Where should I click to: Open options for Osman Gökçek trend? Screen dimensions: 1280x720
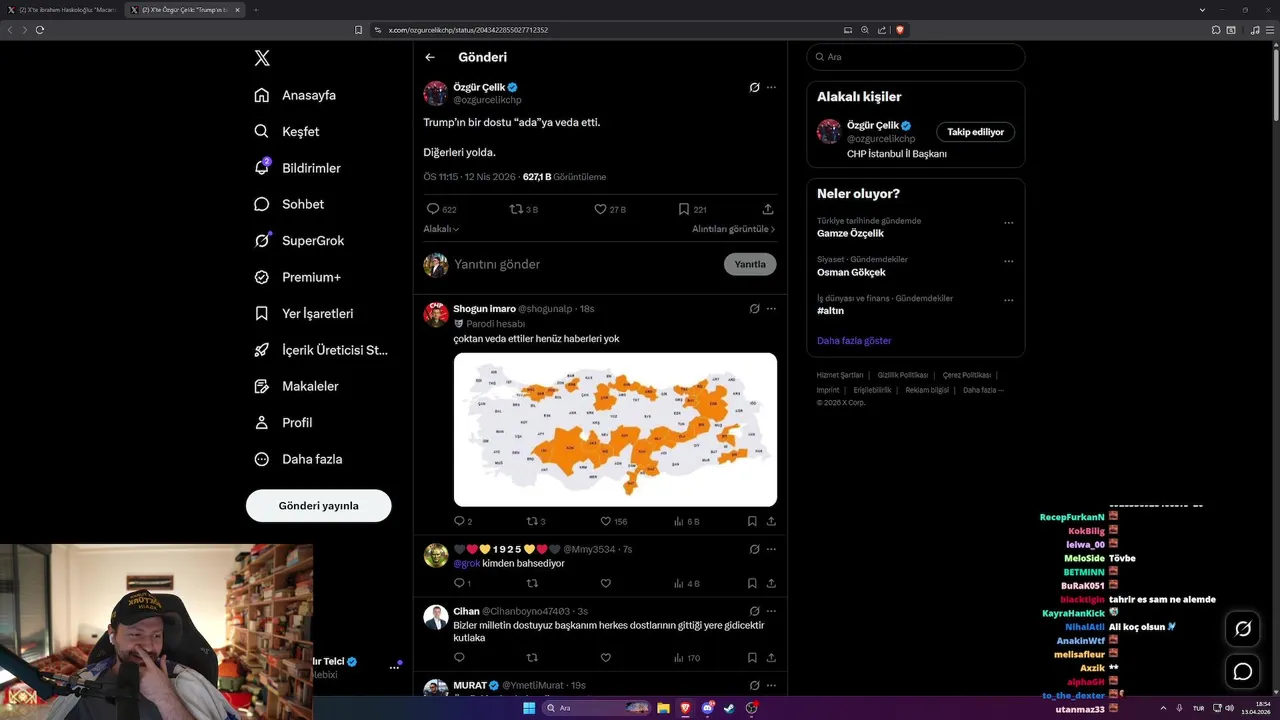click(1008, 262)
